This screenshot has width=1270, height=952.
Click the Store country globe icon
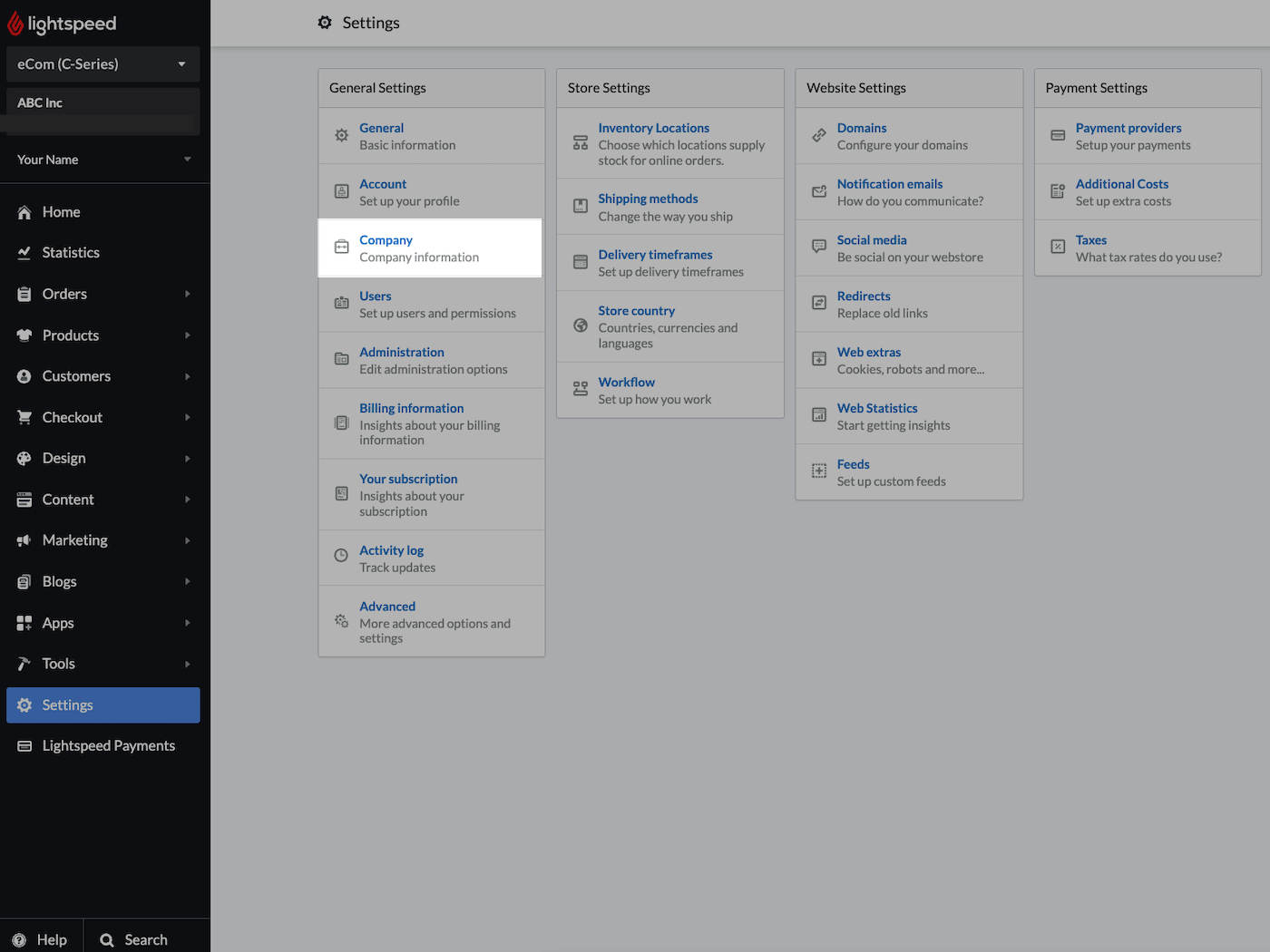(581, 325)
